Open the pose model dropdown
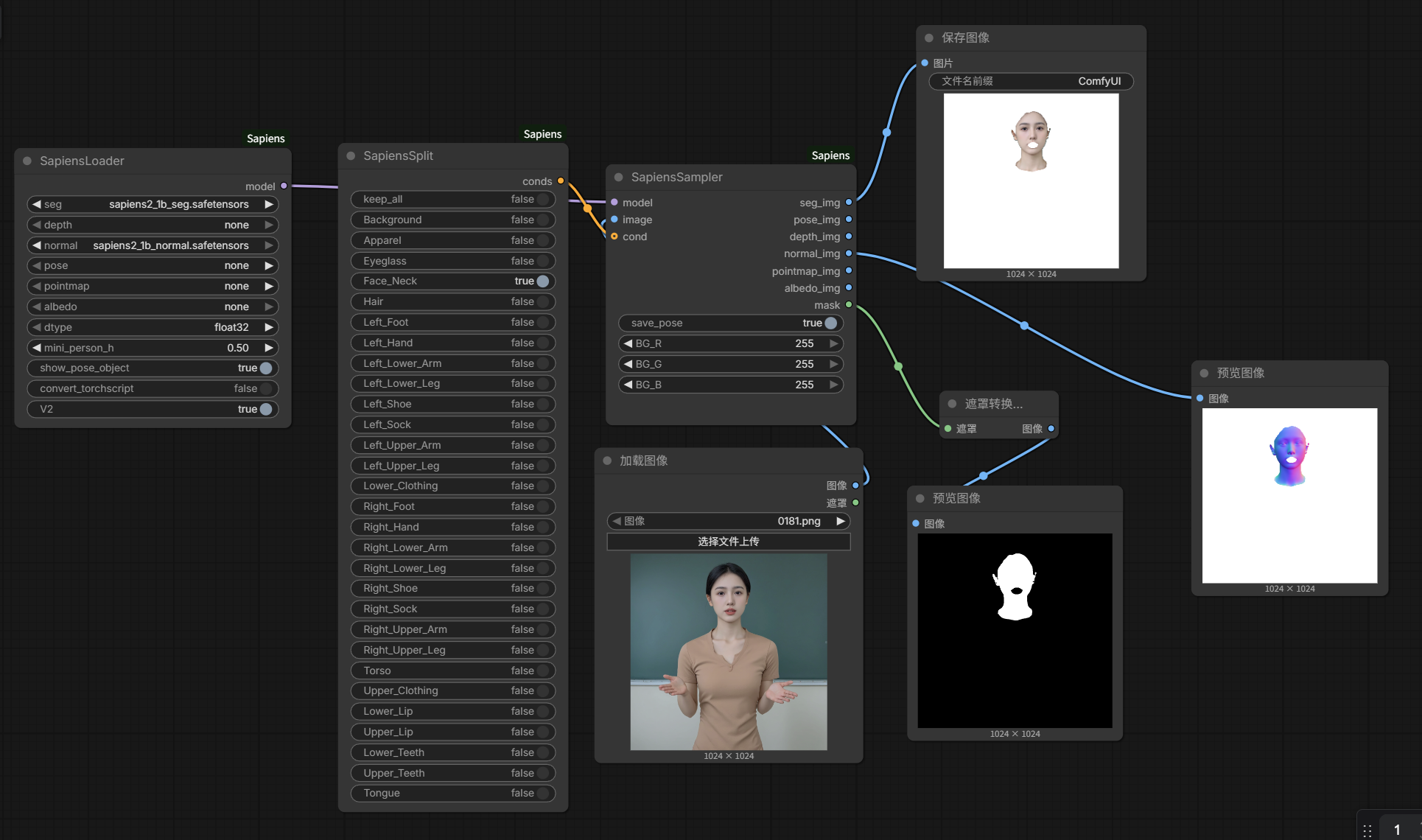 [153, 265]
